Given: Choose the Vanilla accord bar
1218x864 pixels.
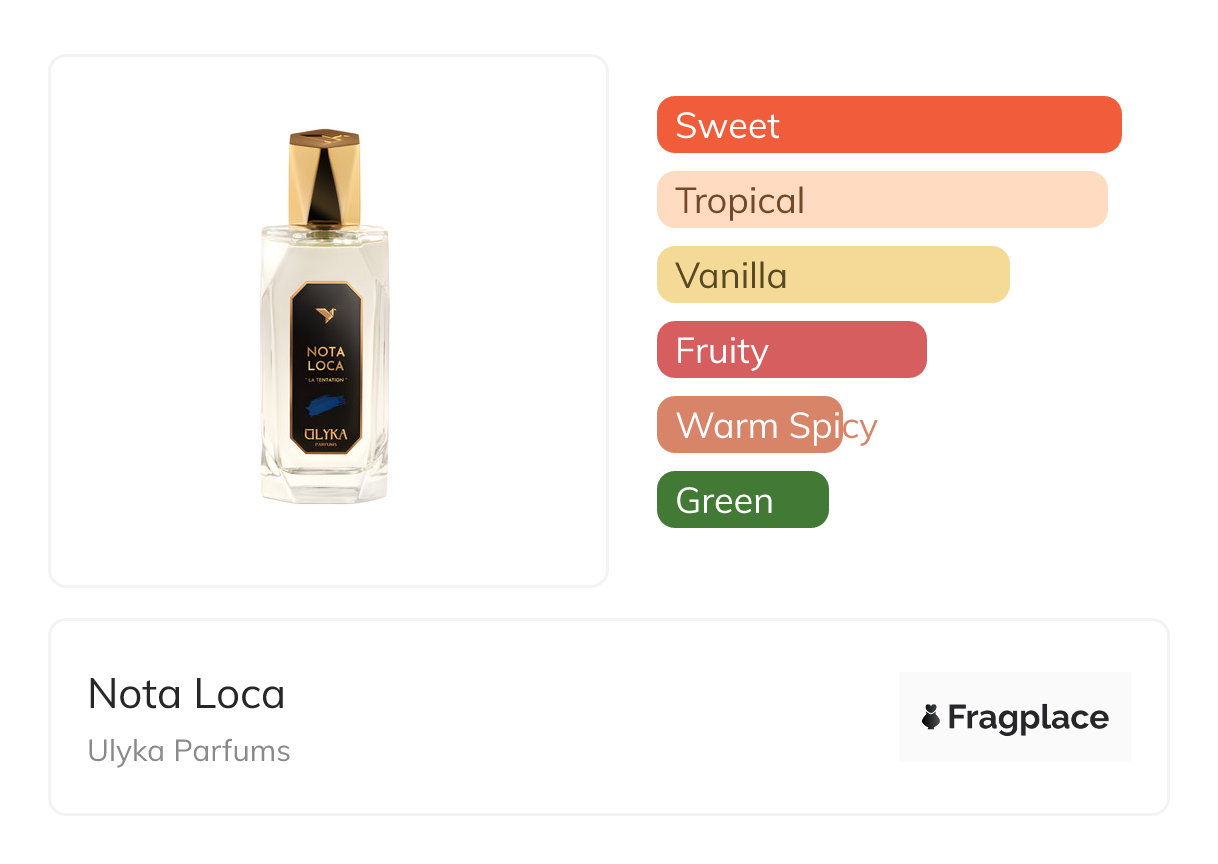Looking at the screenshot, I should pos(832,275).
